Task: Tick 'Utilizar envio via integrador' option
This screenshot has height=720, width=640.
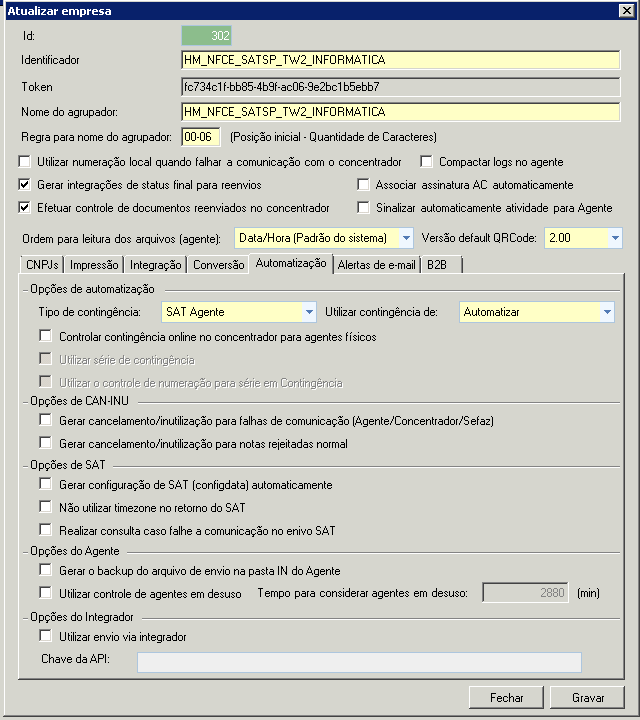Action: (45, 636)
